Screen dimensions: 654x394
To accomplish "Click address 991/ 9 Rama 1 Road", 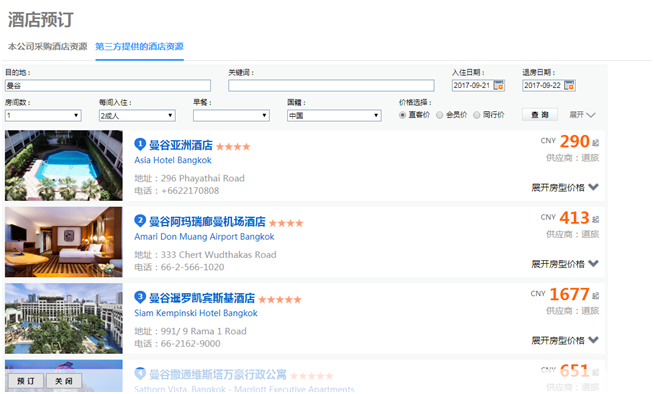I will [204, 331].
